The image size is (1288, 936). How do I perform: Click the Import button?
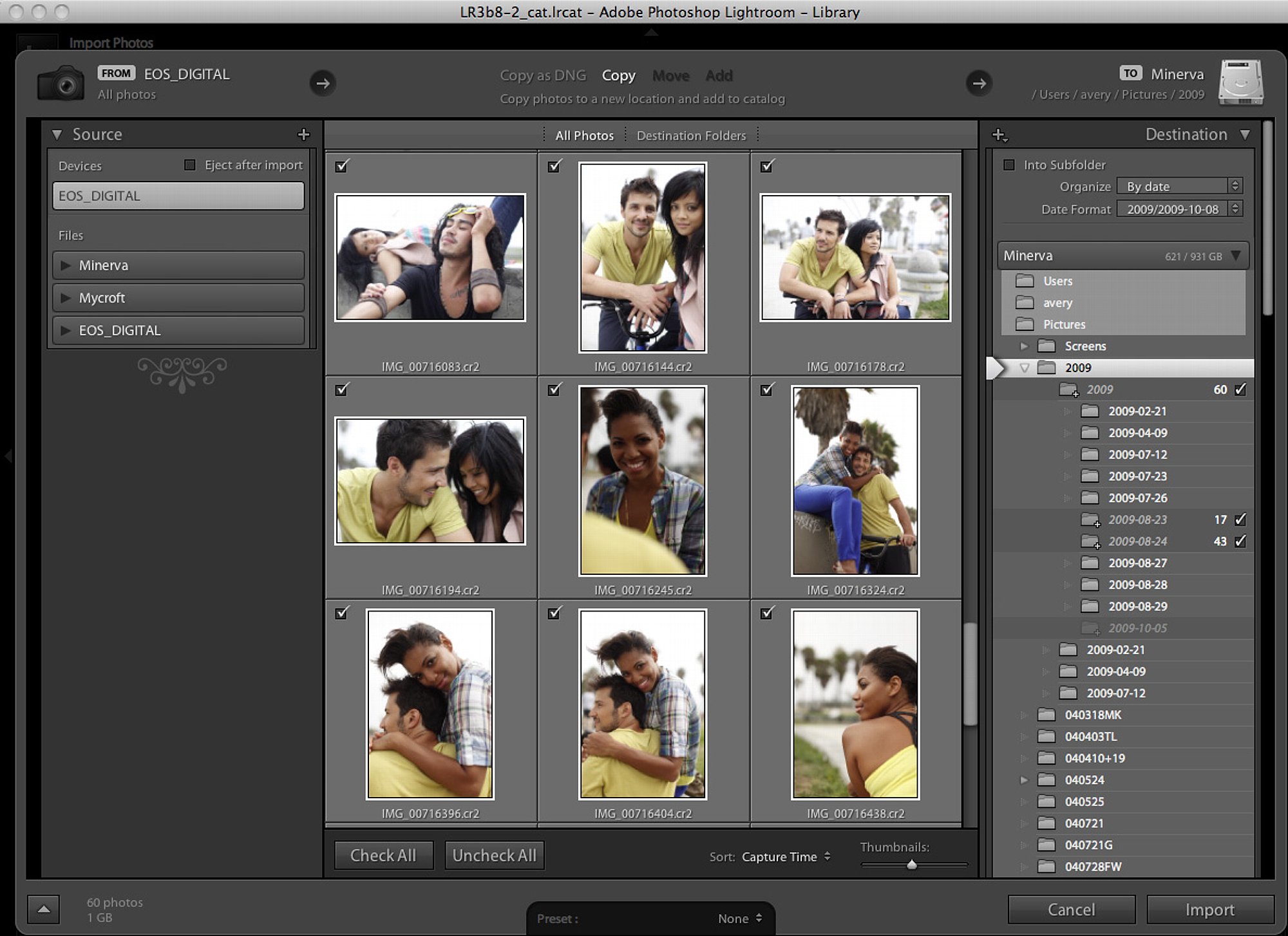click(1210, 910)
